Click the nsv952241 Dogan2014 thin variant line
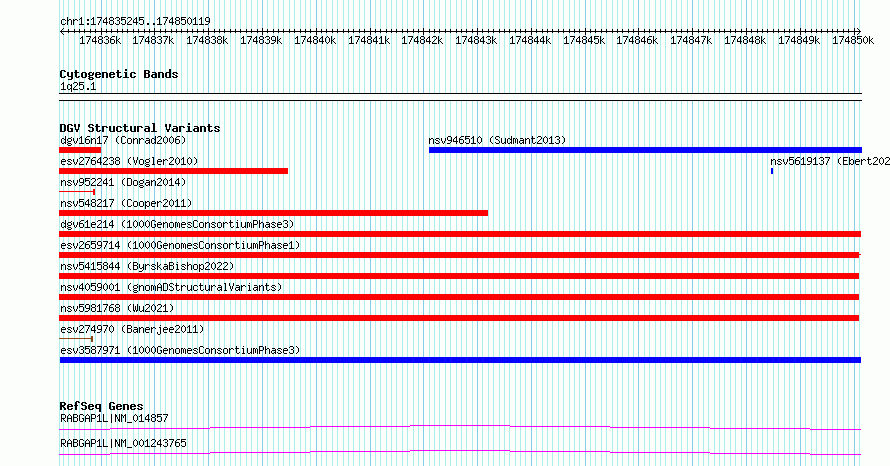The height and width of the screenshot is (466, 890). click(77, 192)
